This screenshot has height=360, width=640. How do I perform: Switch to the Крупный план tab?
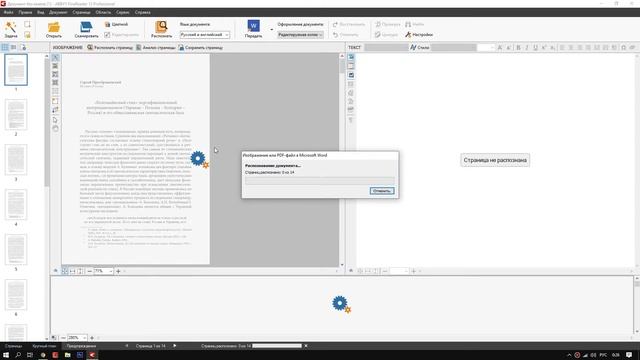click(44, 346)
